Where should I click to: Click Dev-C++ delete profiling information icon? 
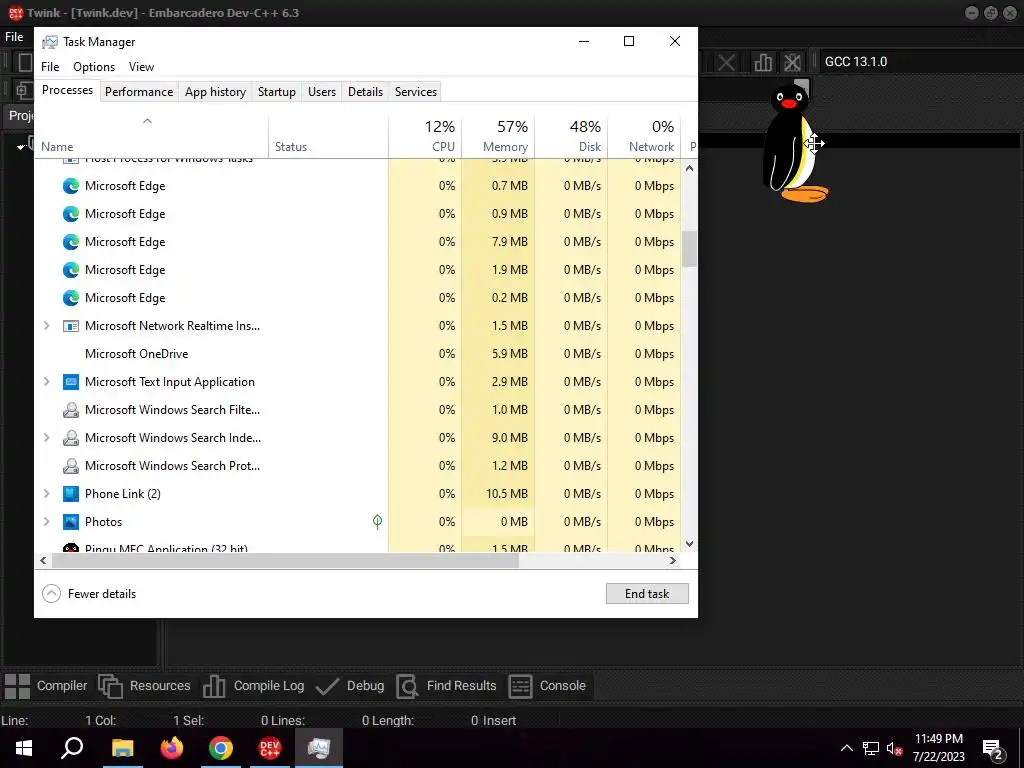point(792,62)
